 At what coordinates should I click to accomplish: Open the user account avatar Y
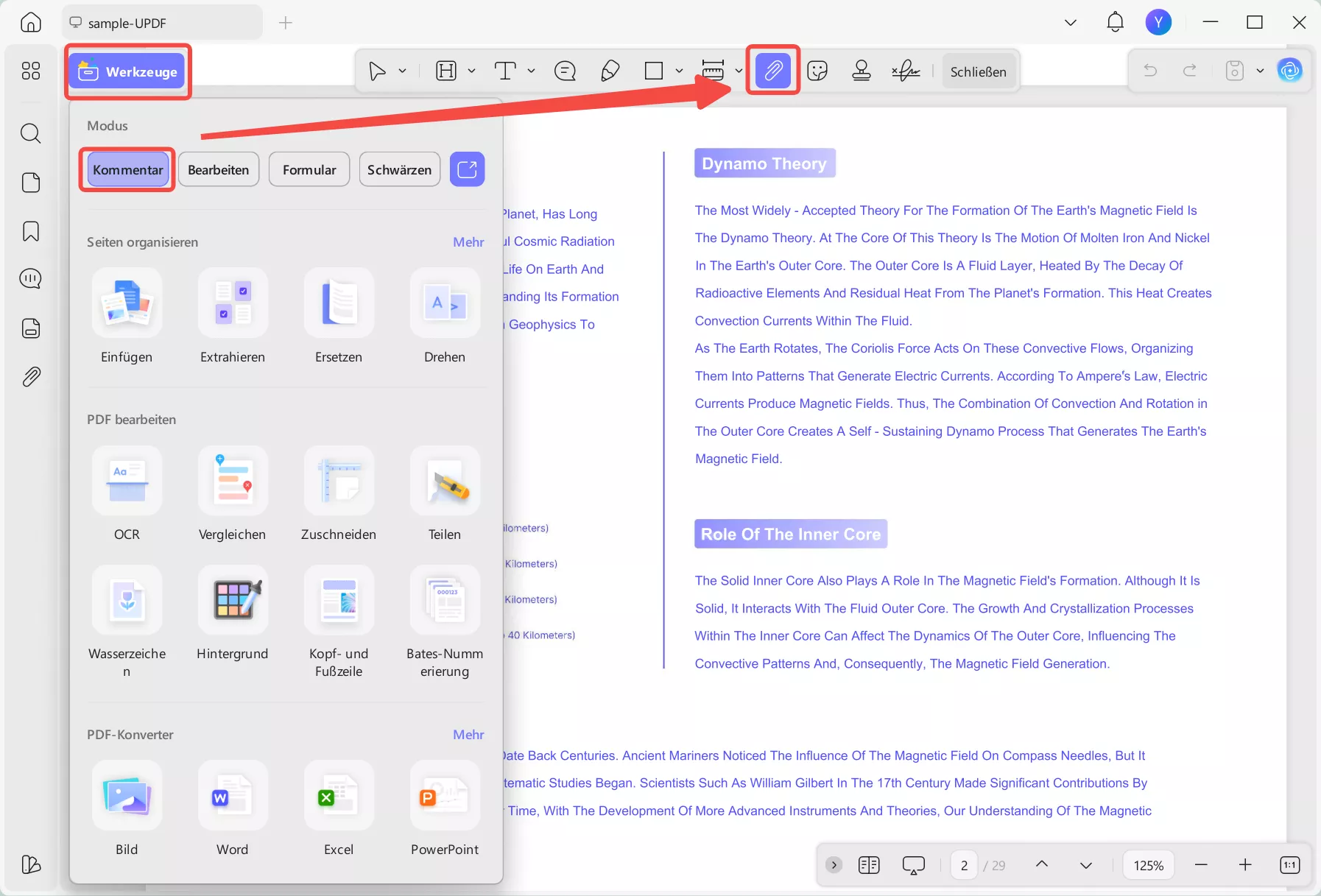point(1158,22)
